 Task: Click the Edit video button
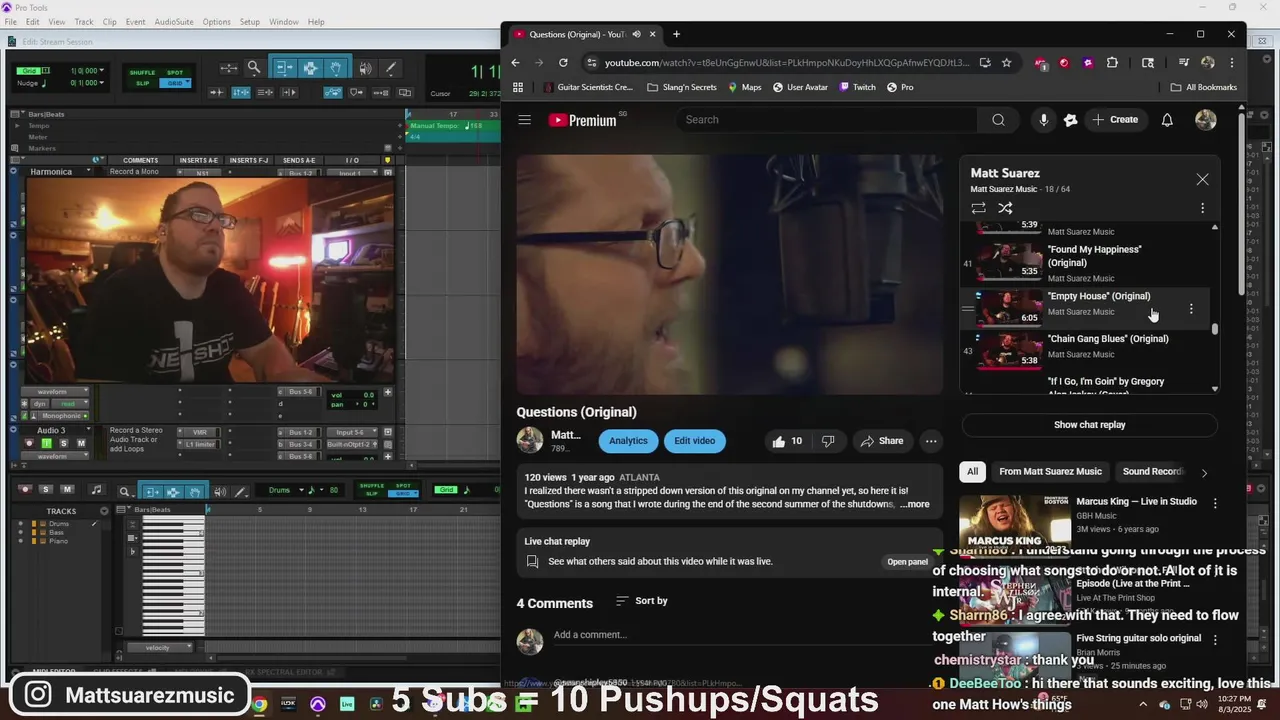click(x=694, y=441)
